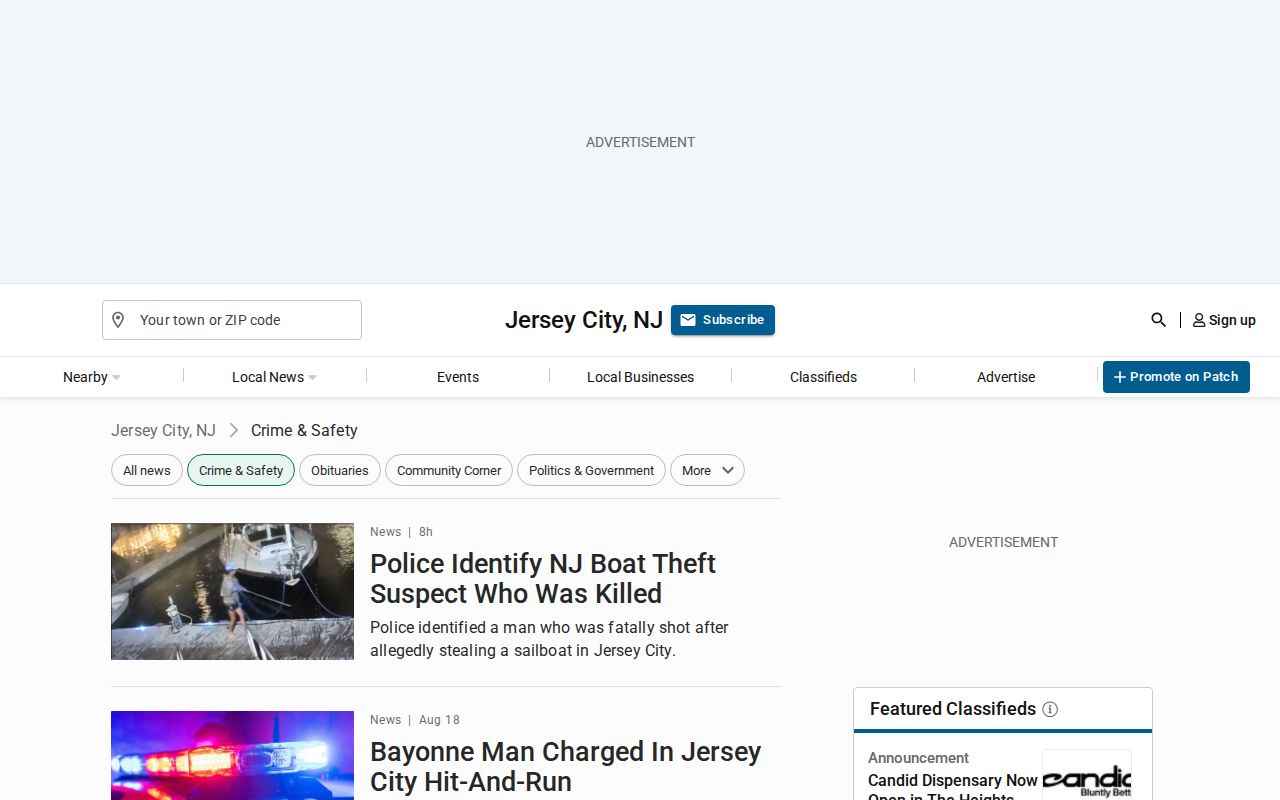
Task: Open the Classifieds nav item
Action: click(823, 377)
